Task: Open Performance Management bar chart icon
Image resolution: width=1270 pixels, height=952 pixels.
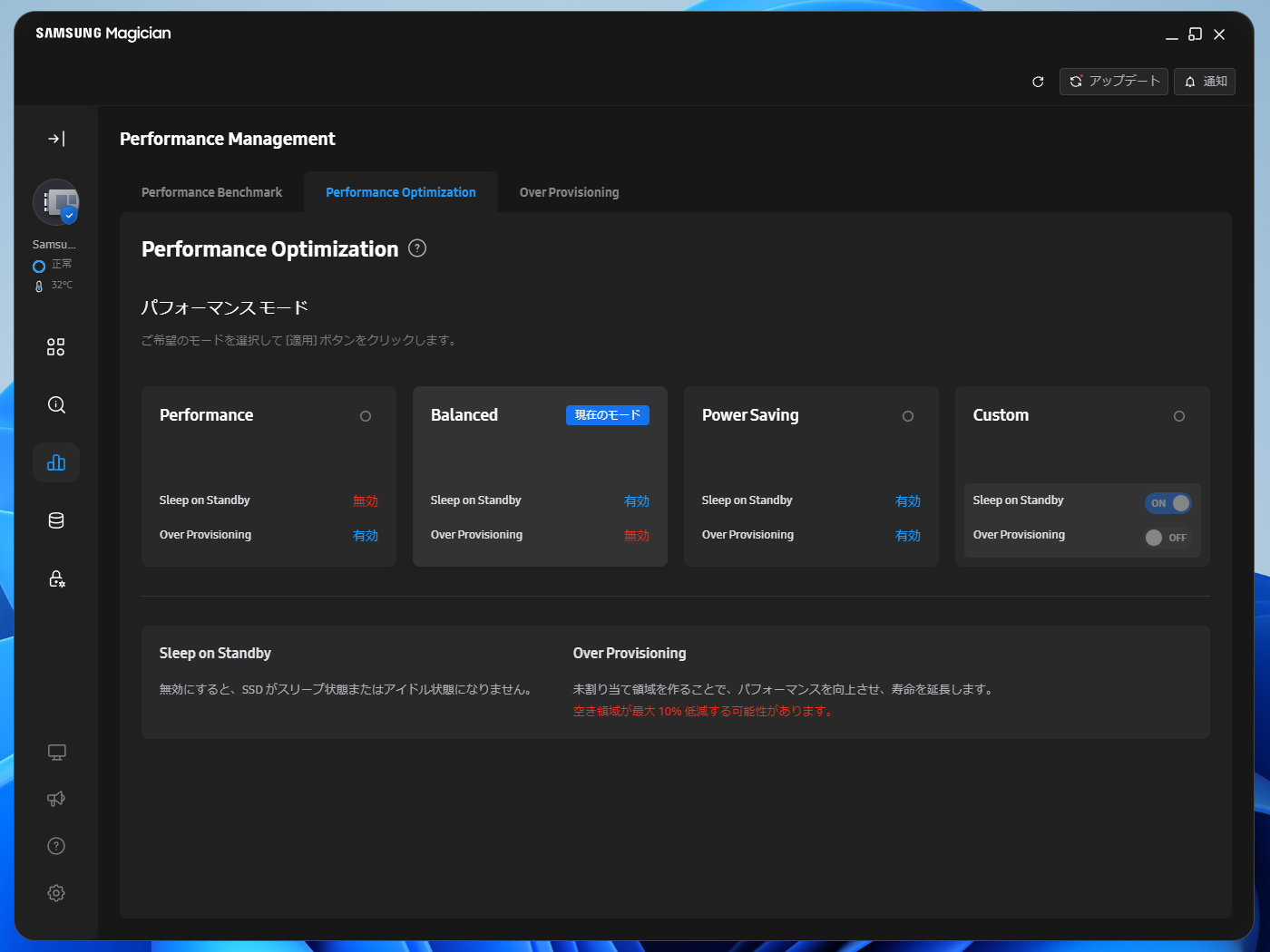Action: (x=56, y=462)
